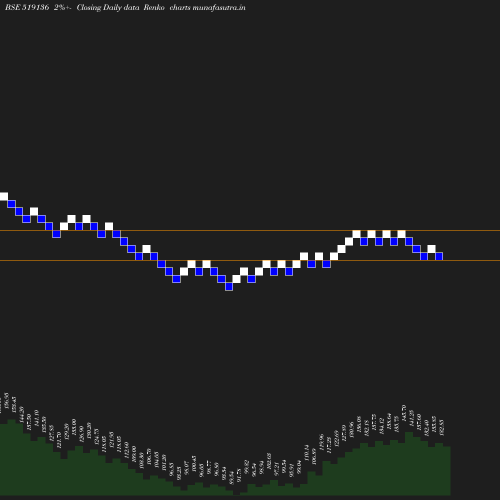Click the '141.25' price label
The width and height of the screenshot is (500, 500).
click(x=411, y=418)
